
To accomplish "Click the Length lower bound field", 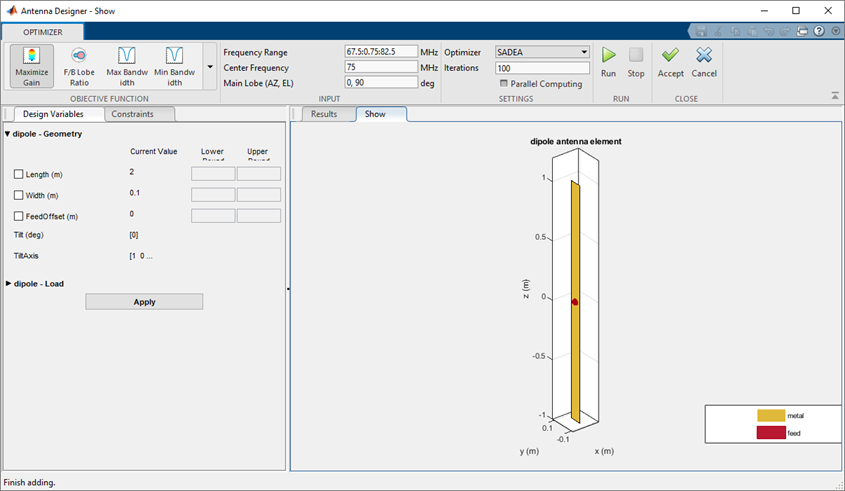I will (213, 174).
